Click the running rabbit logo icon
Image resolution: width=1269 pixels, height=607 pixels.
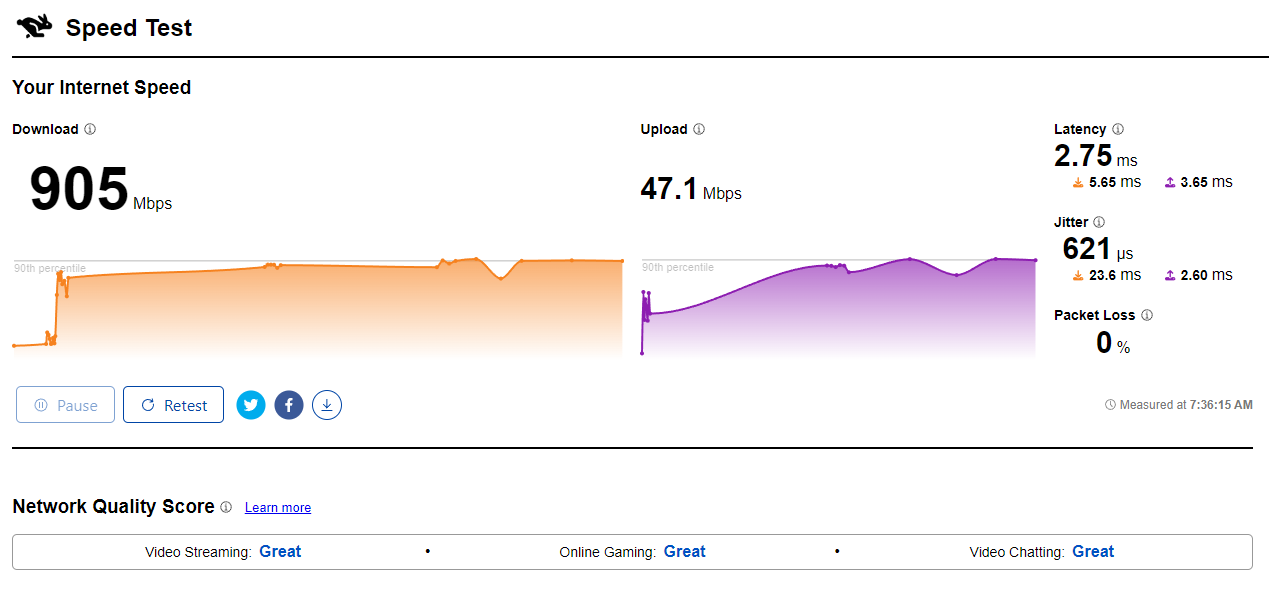point(33,27)
